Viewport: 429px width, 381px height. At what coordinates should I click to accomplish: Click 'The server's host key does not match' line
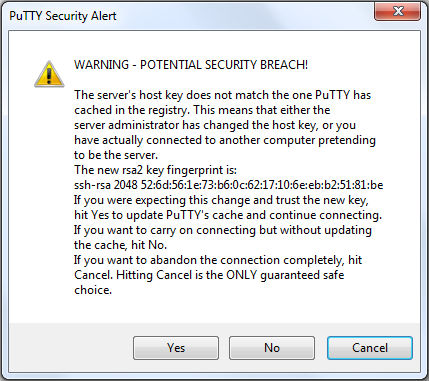point(222,95)
